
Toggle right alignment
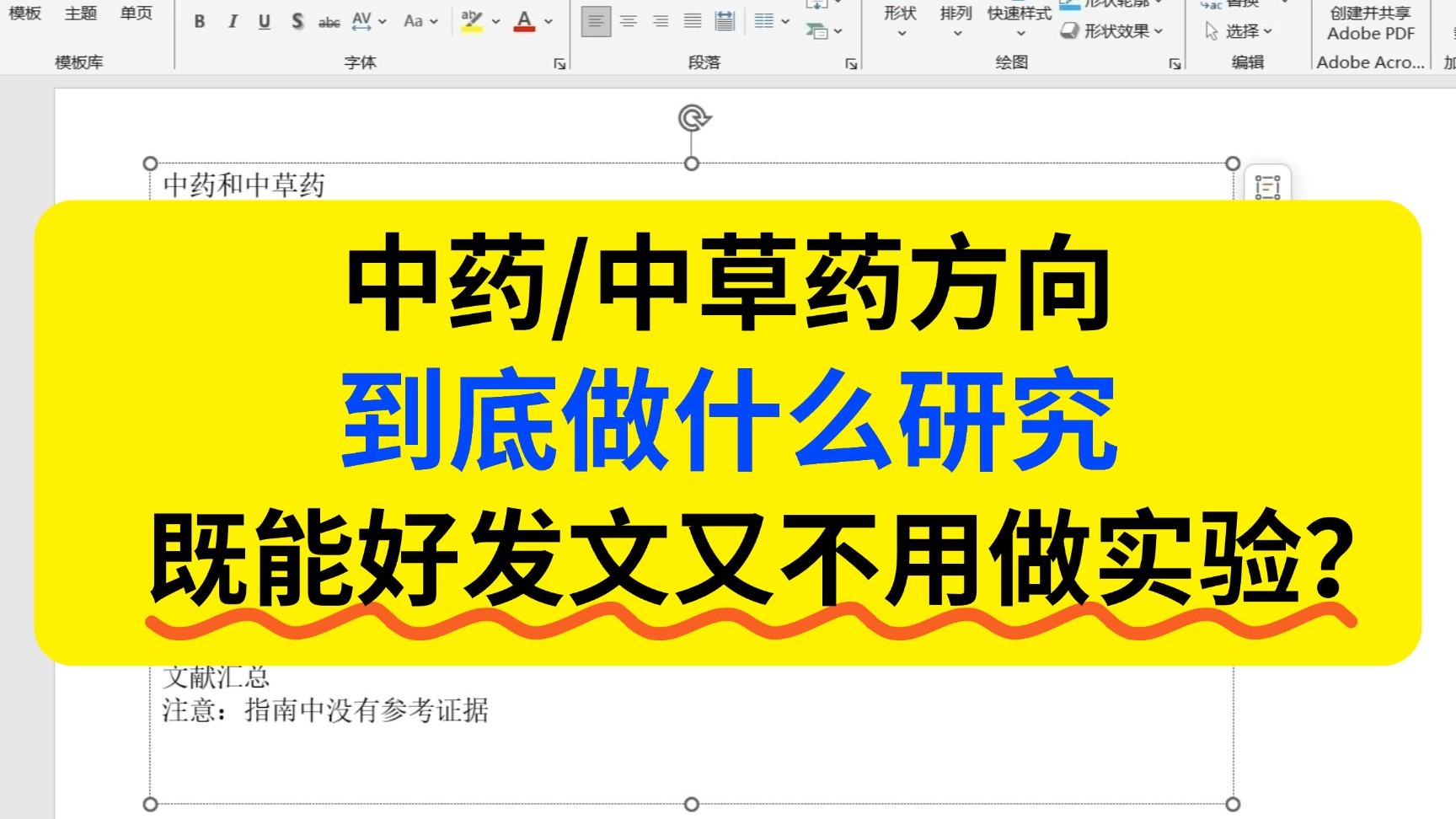point(661,21)
